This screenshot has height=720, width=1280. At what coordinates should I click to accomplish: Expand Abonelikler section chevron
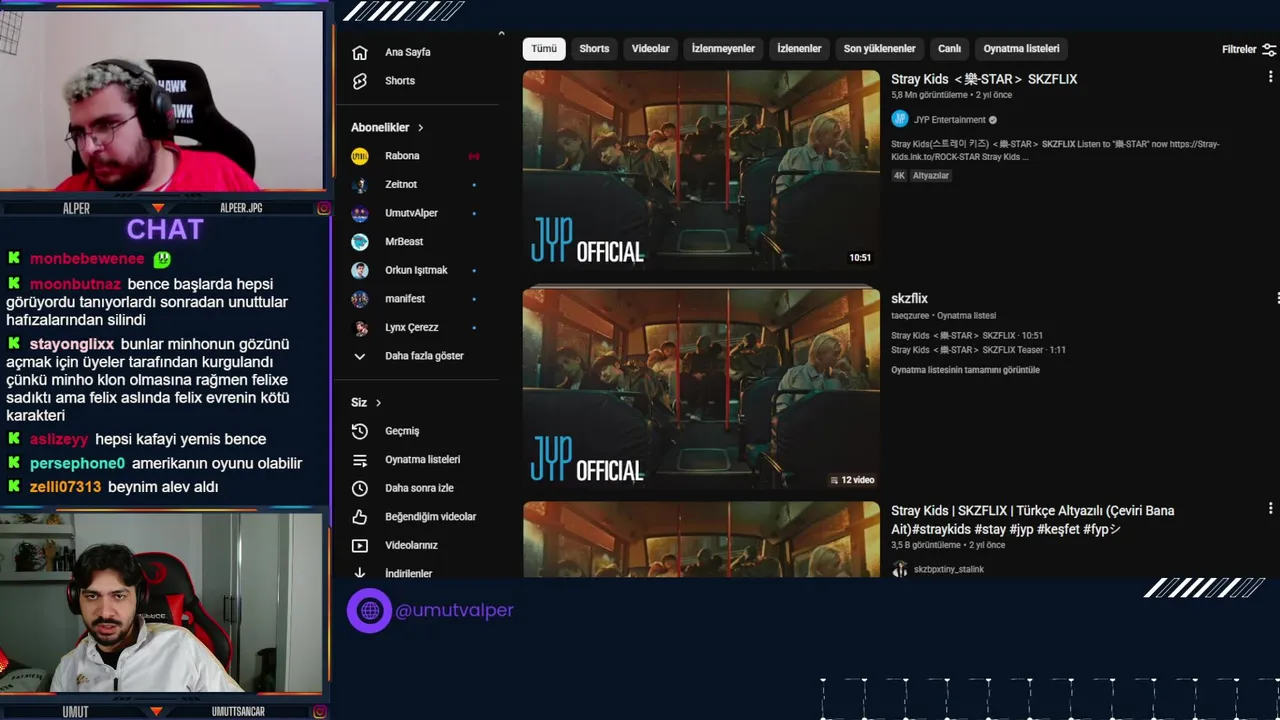[420, 128]
